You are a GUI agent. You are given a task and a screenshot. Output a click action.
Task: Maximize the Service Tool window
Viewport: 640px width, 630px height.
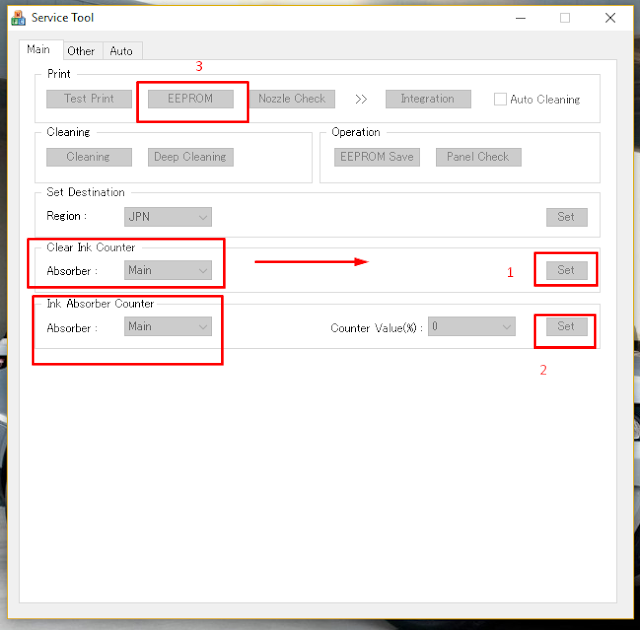pyautogui.click(x=565, y=18)
